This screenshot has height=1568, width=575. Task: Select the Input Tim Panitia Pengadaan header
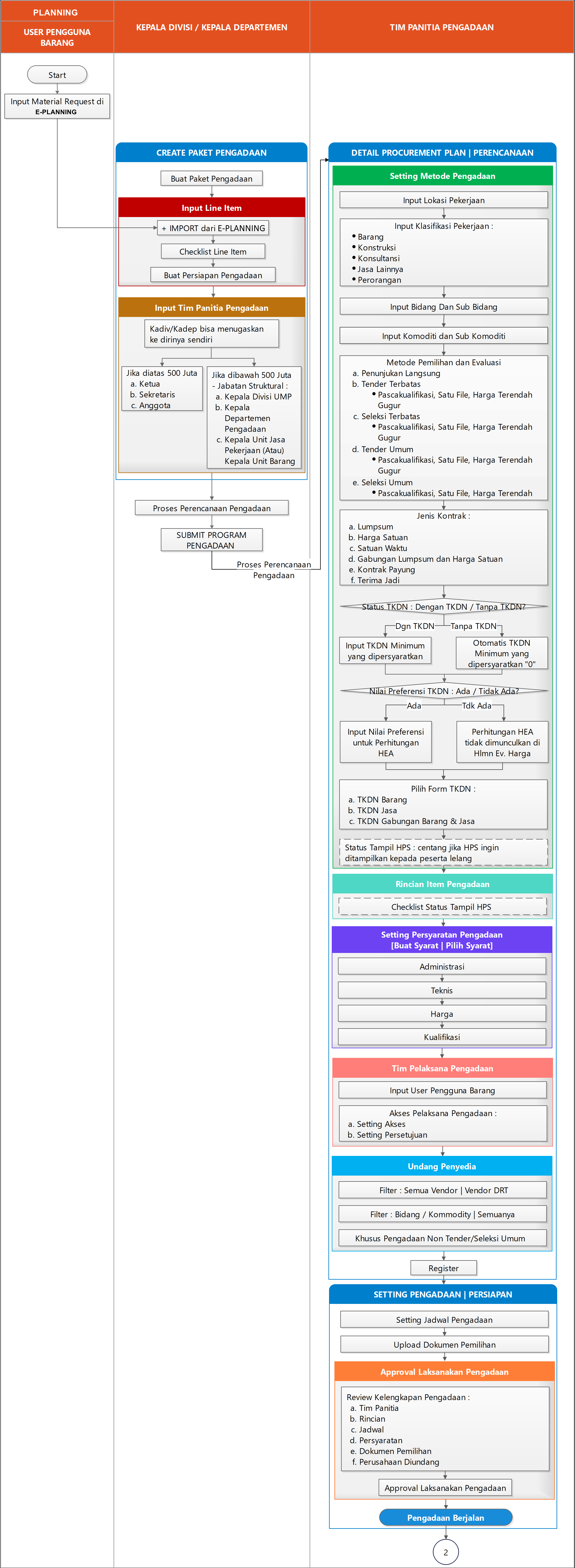click(x=211, y=307)
